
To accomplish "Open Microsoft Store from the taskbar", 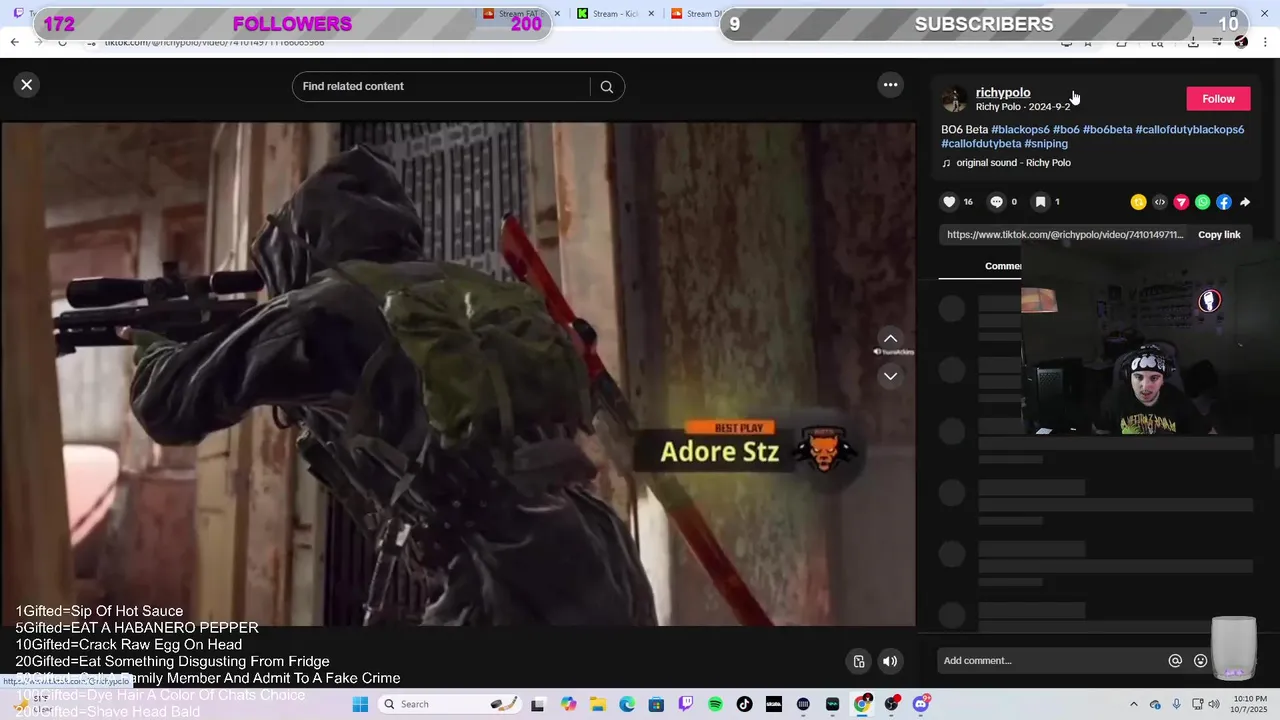I will pos(656,704).
